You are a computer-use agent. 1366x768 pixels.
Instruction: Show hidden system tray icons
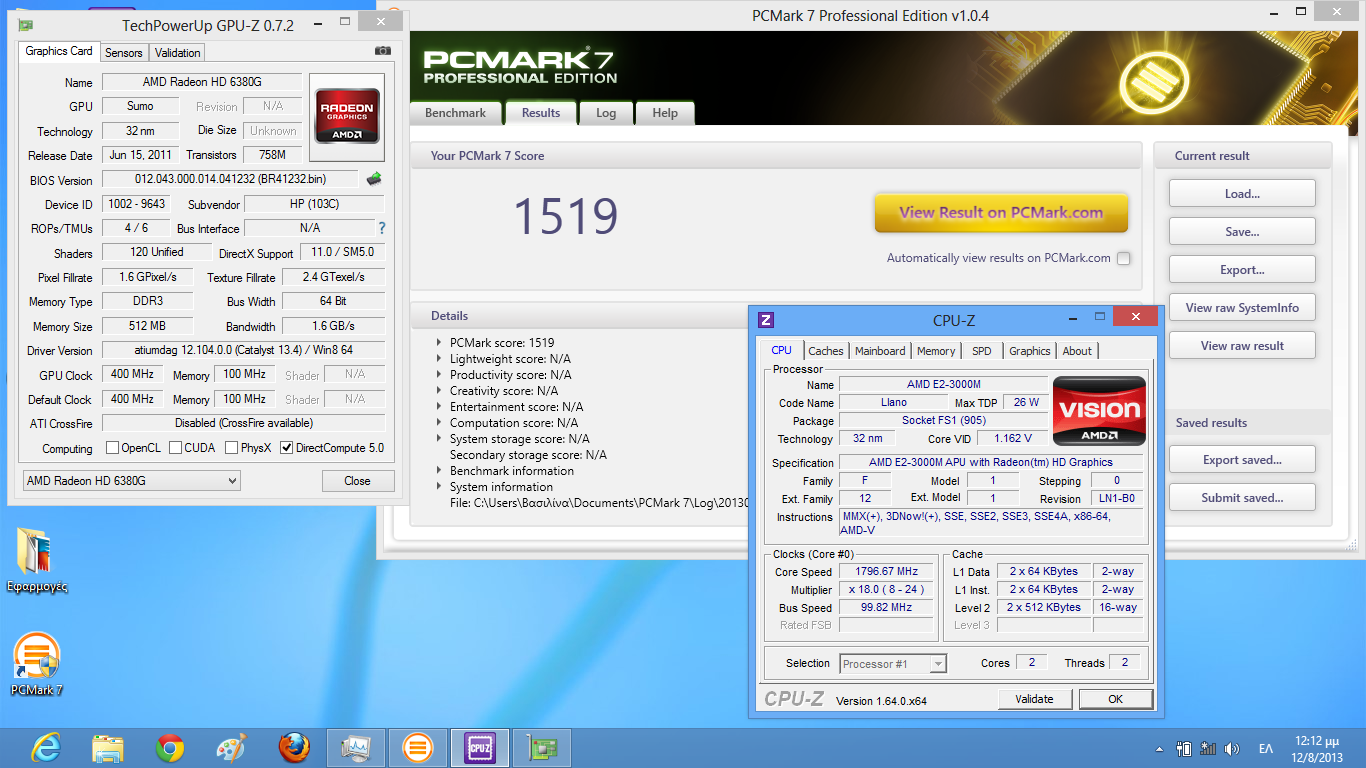[x=1159, y=749]
